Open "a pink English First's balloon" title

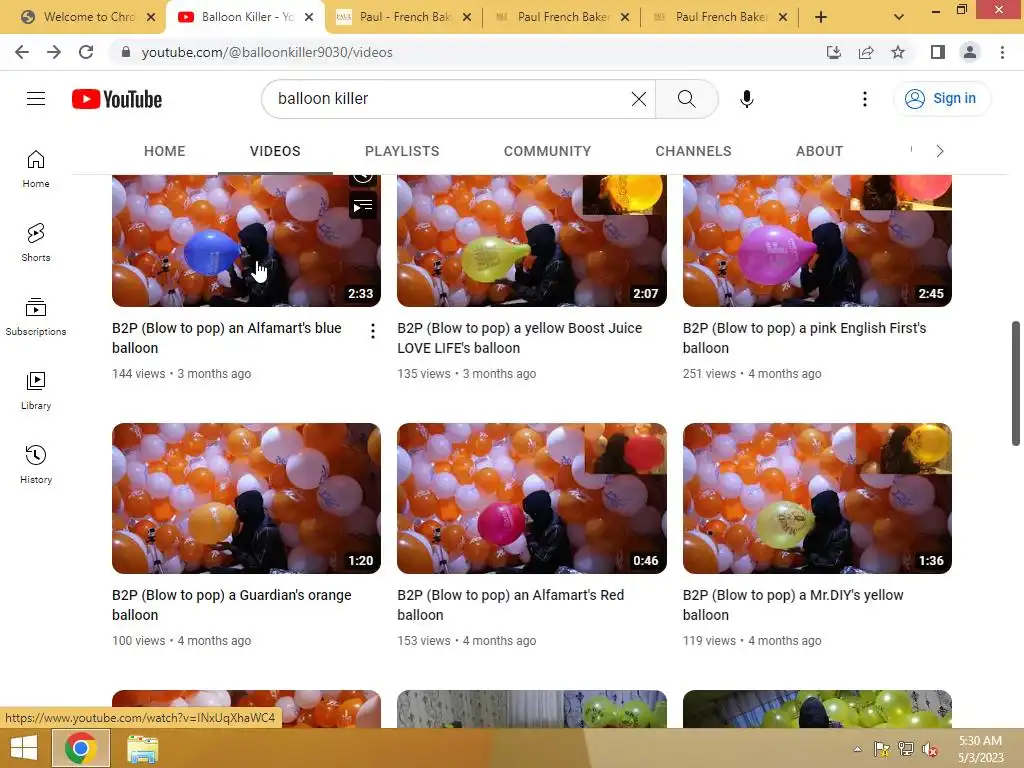[x=805, y=338]
